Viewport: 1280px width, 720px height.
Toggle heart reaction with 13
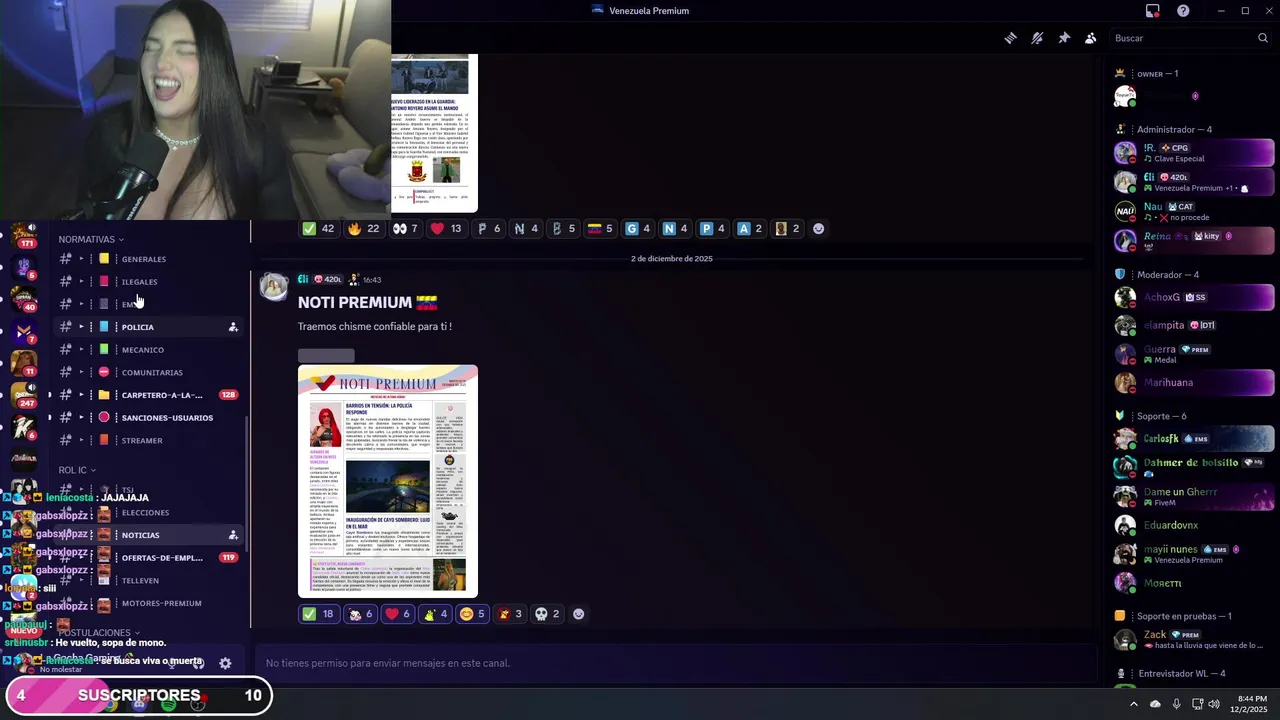[447, 229]
